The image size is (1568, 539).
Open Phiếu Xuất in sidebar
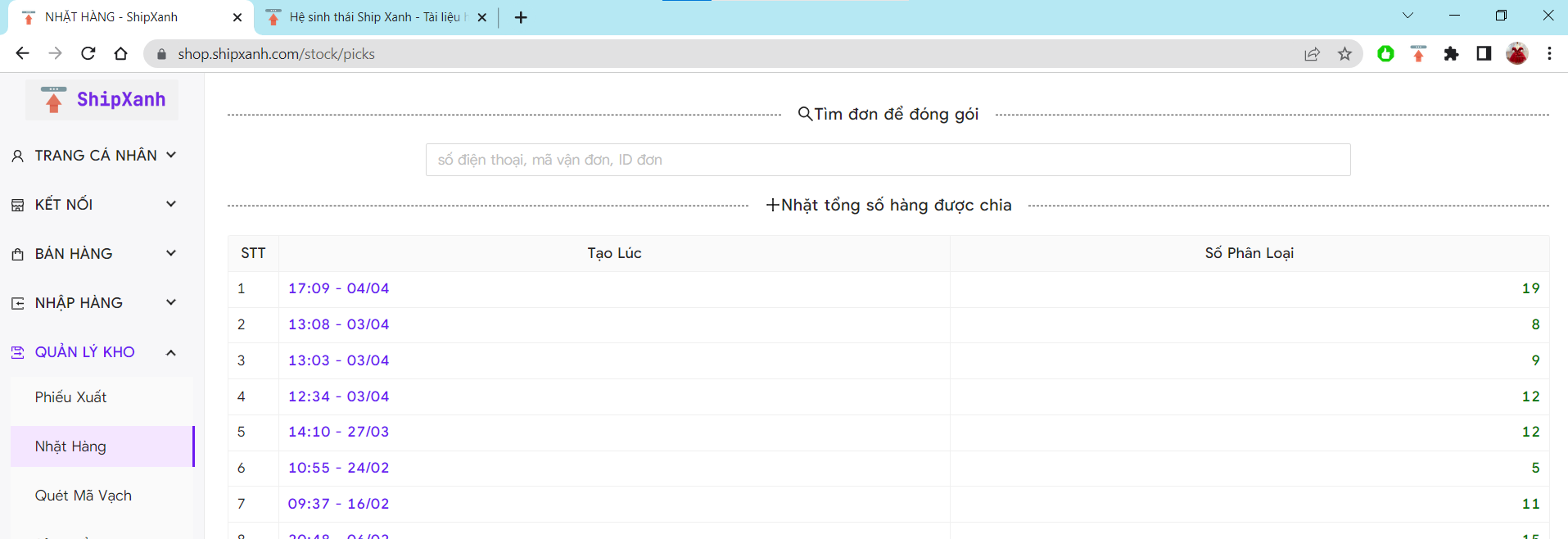coord(71,397)
